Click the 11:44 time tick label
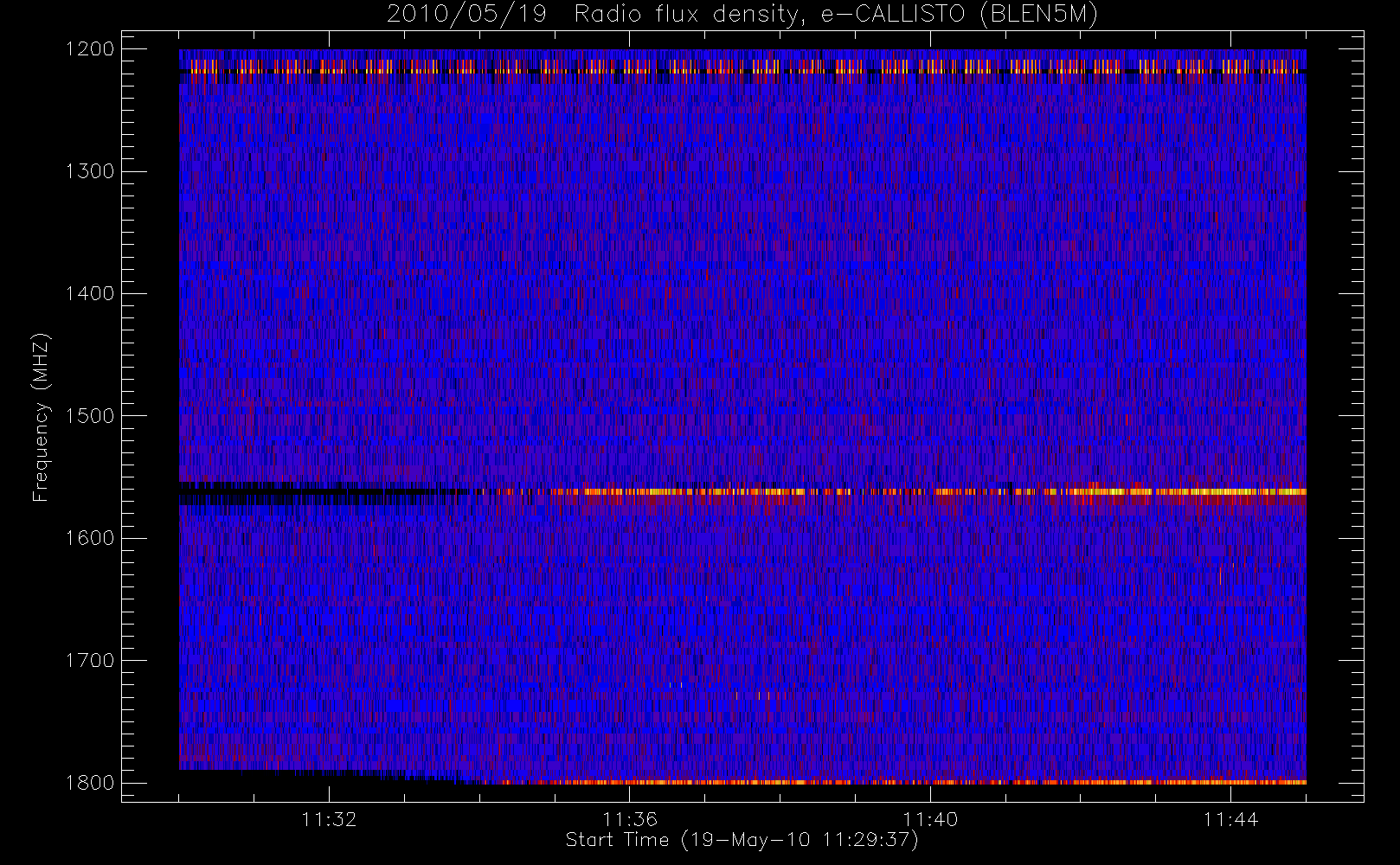Screen dimensions: 1400x865 pyautogui.click(x=1230, y=819)
